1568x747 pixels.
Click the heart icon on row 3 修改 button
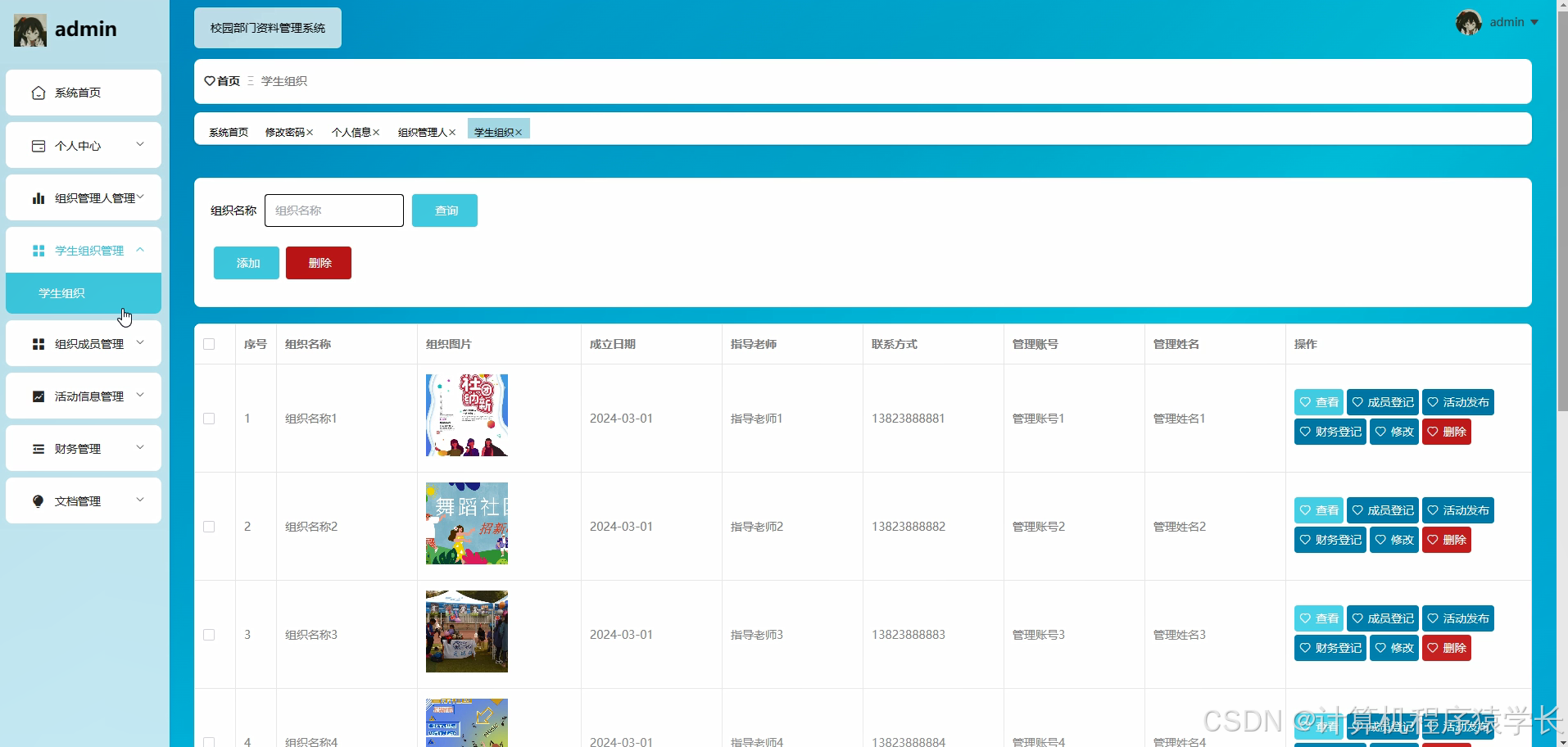pyautogui.click(x=1380, y=648)
